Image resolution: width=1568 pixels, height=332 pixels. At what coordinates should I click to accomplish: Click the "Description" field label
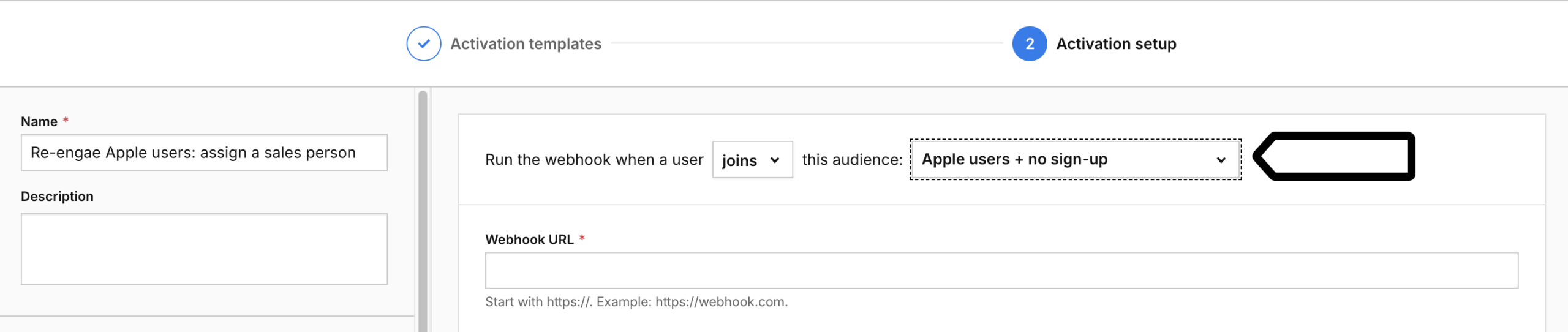(57, 197)
